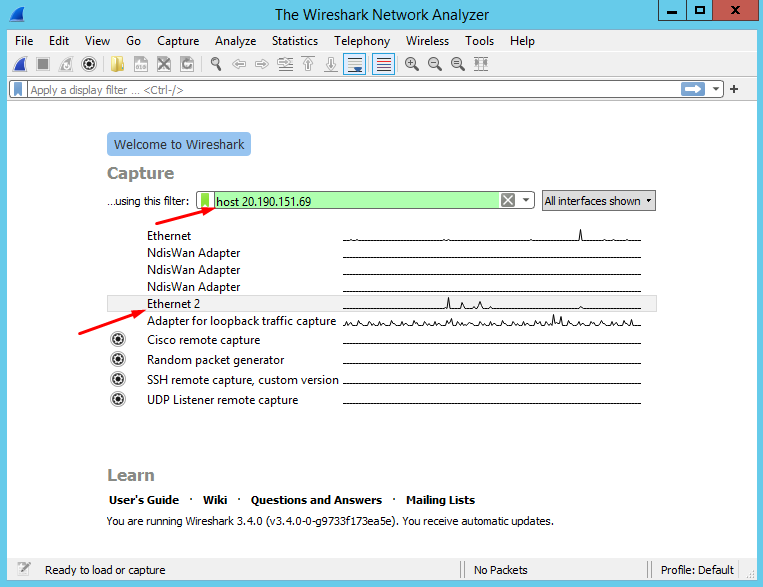Open the View menu
763x587 pixels.
97,41
